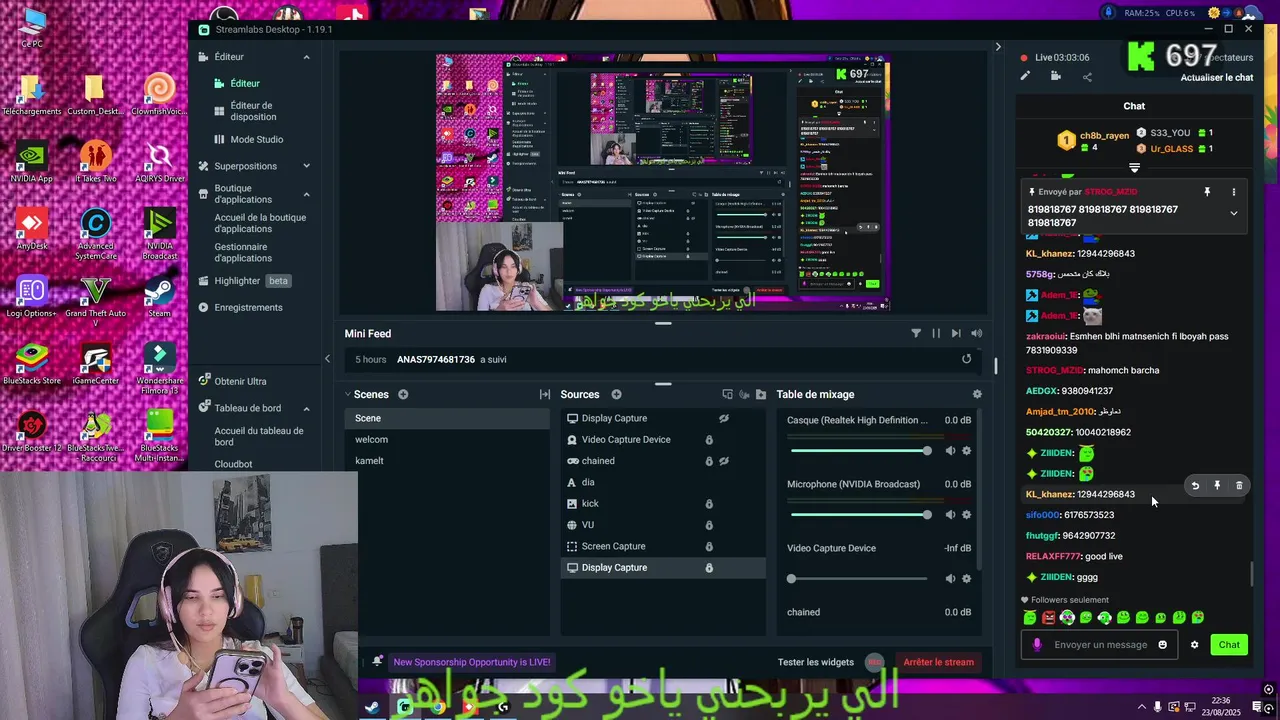Open mixer gear for Video Capture Device
The height and width of the screenshot is (720, 1280).
tap(966, 579)
